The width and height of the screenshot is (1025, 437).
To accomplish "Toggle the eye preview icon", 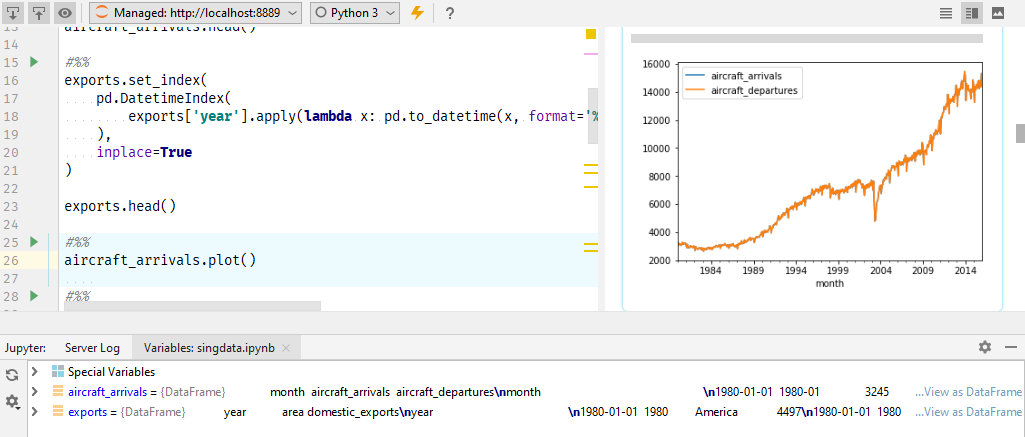I will [x=64, y=12].
